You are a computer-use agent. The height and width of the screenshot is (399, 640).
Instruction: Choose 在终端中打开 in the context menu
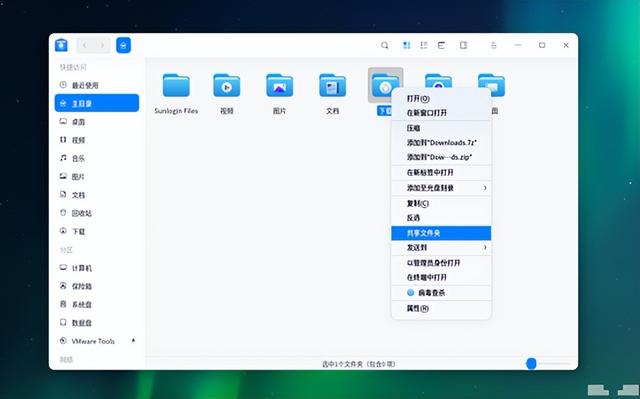(441, 277)
